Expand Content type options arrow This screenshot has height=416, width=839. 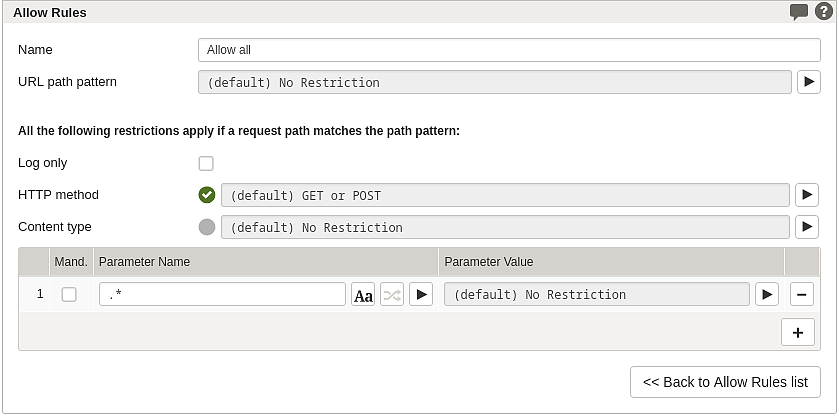(807, 227)
